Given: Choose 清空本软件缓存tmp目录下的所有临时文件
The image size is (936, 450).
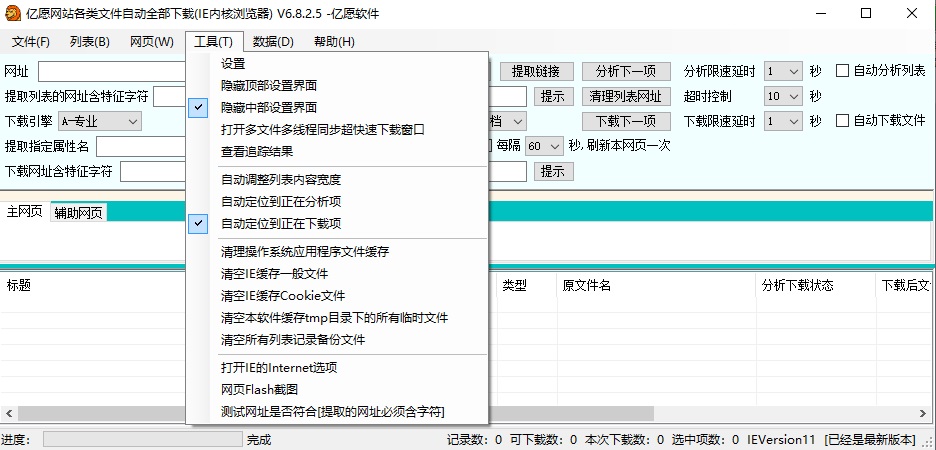Looking at the screenshot, I should coord(337,318).
